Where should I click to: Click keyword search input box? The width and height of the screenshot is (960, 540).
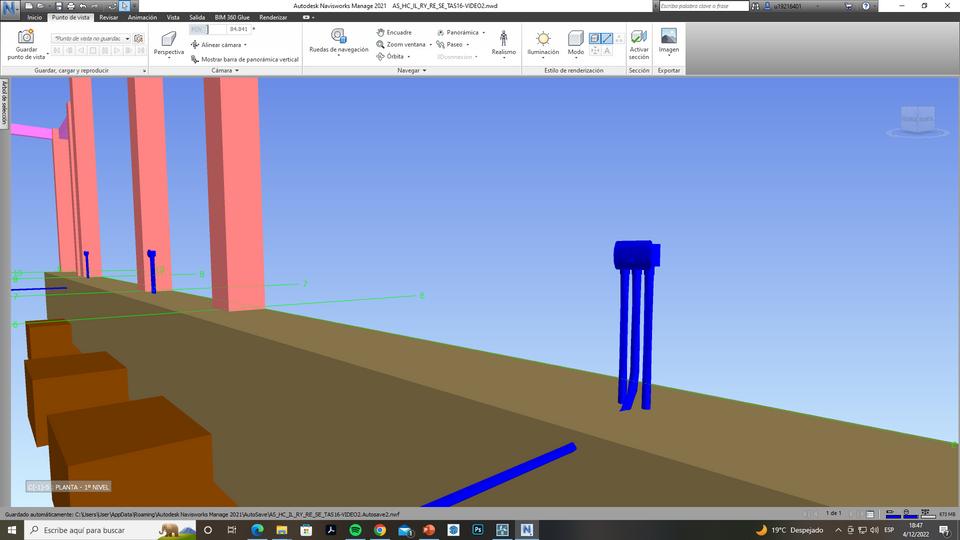pyautogui.click(x=704, y=6)
